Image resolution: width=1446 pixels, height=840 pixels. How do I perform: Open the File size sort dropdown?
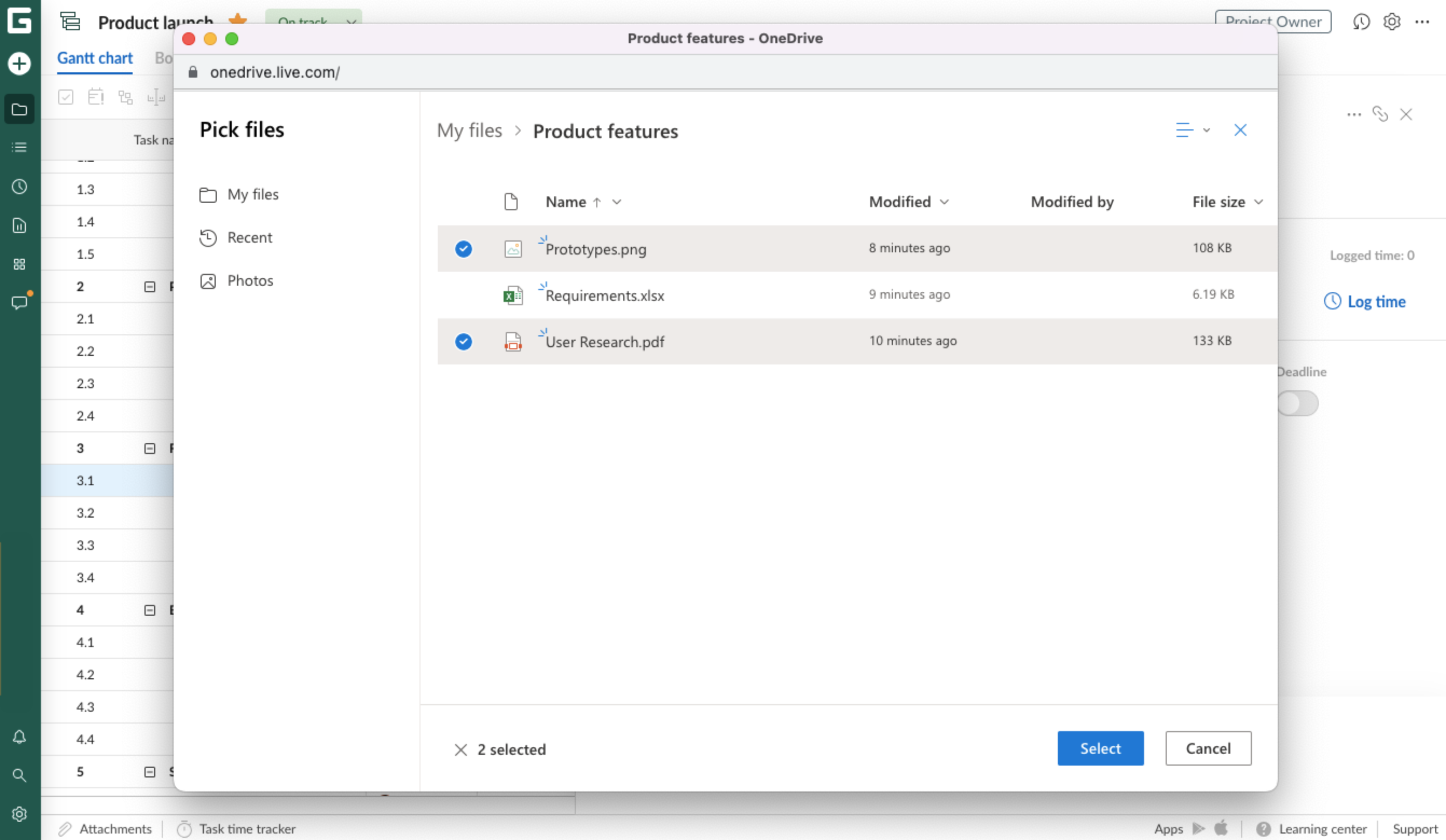[x=1259, y=202]
